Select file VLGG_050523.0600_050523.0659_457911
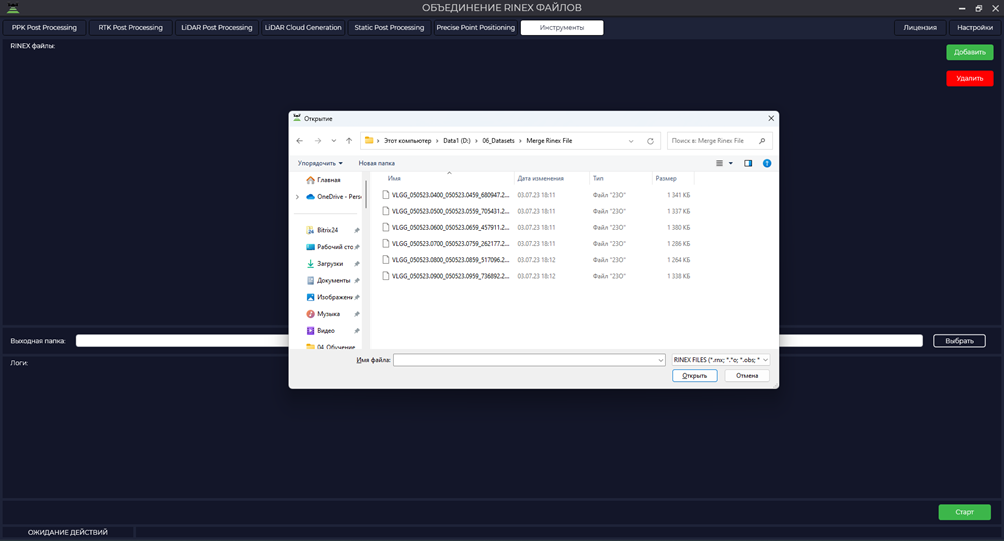 click(450, 227)
